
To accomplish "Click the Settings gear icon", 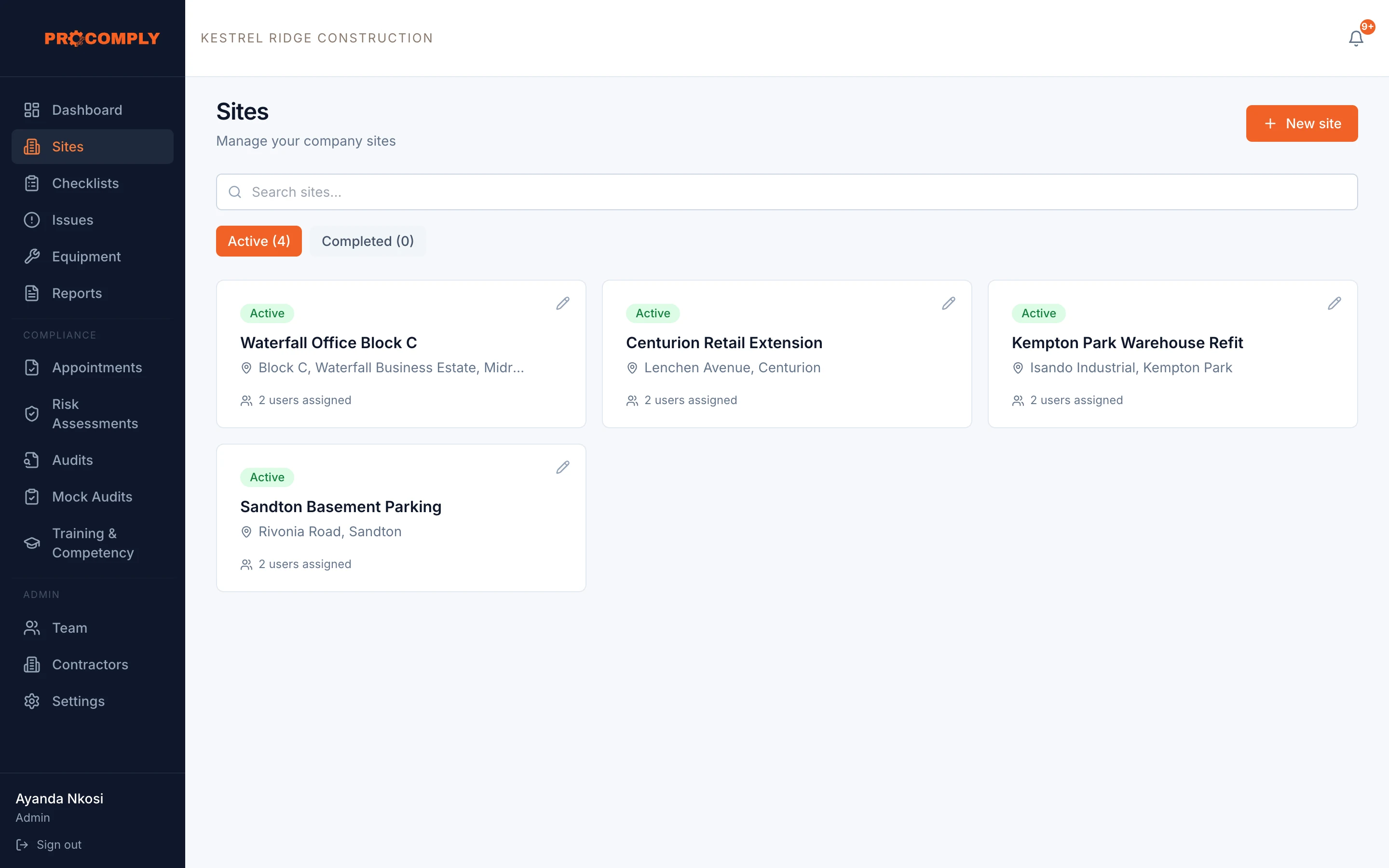I will point(31,701).
